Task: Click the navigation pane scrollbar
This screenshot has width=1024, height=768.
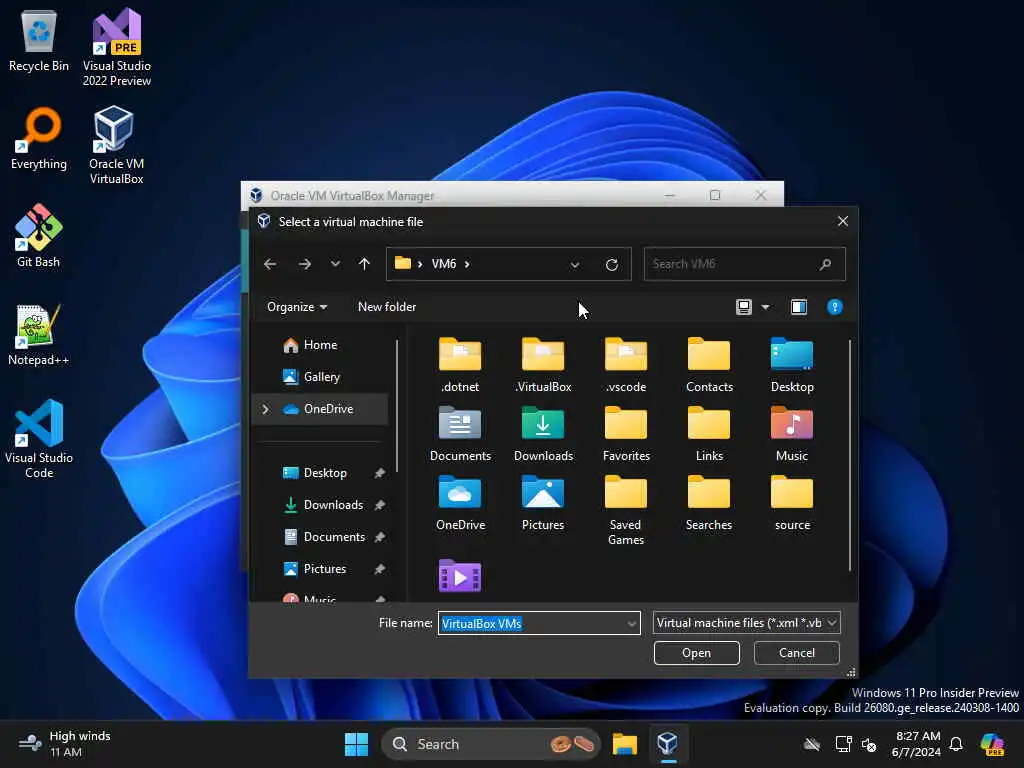Action: pyautogui.click(x=397, y=405)
